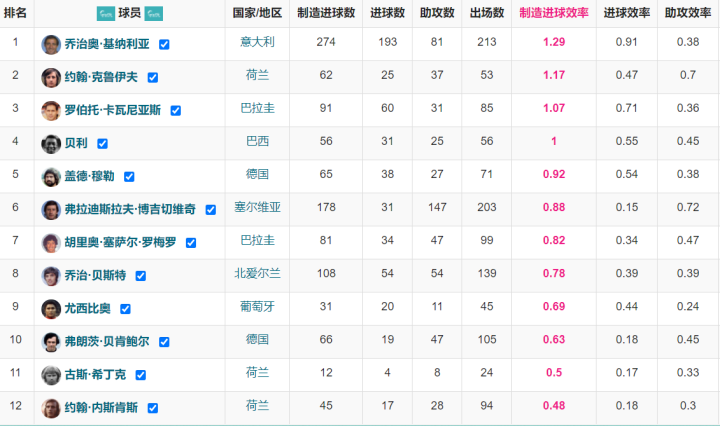Click the teal icon left of 球员 header
The height and width of the screenshot is (426, 720).
[105, 14]
